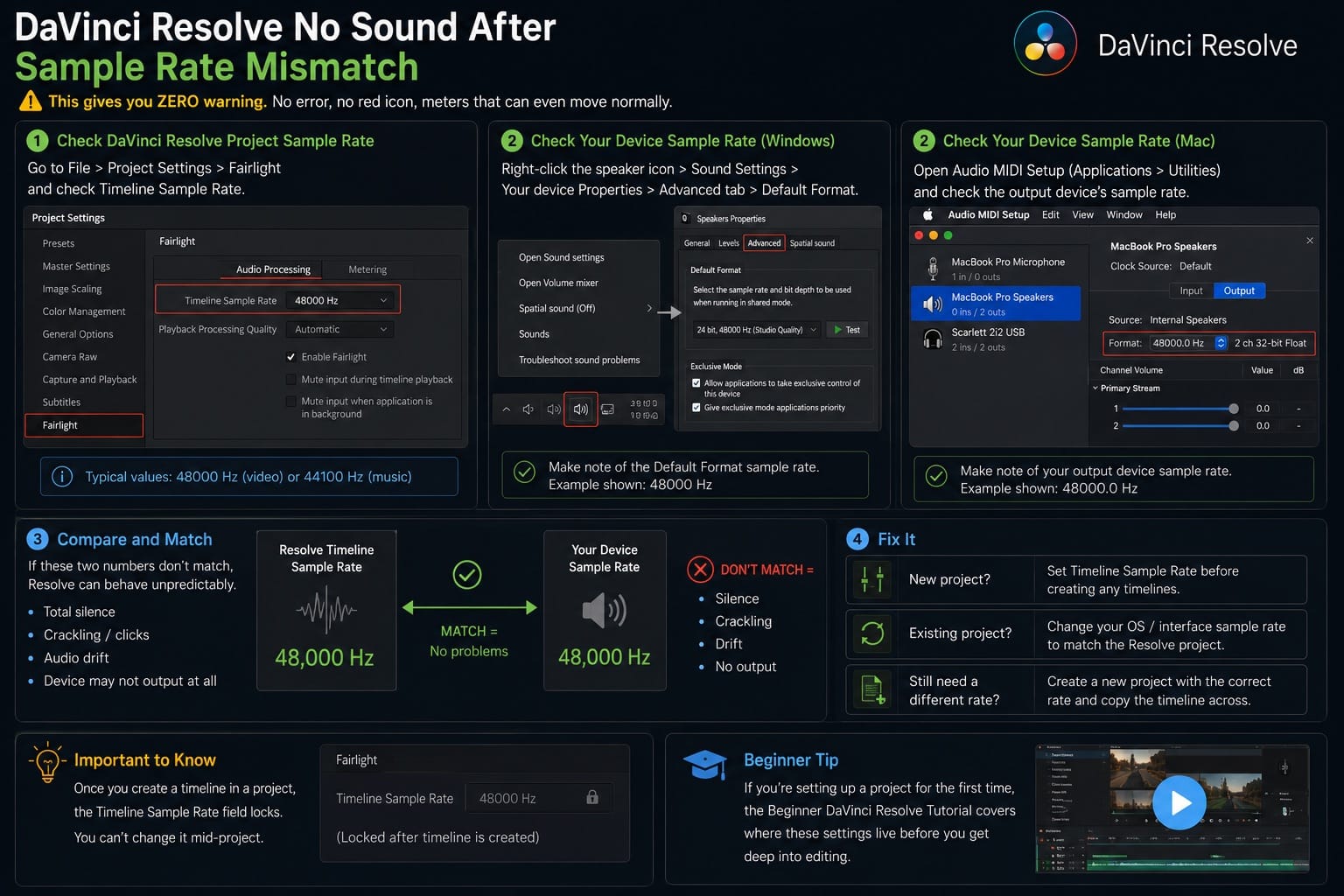The width and height of the screenshot is (1344, 896).
Task: Click the red close dot in Audio MIDI Setup
Action: click(x=919, y=235)
